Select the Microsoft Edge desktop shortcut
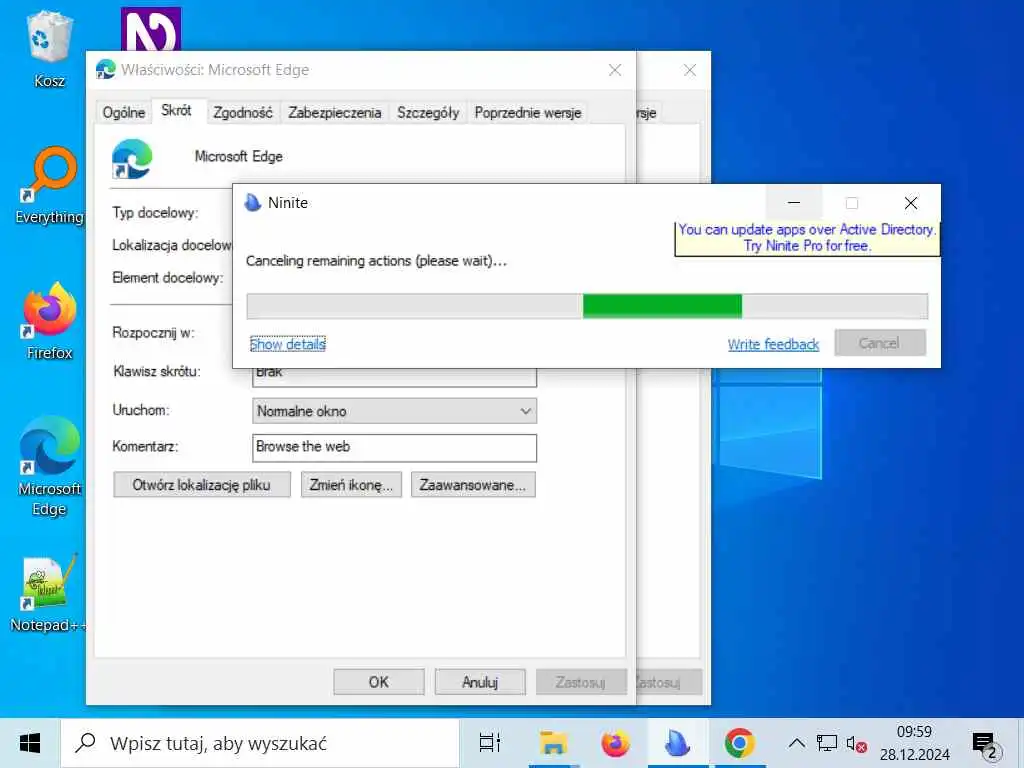 click(x=49, y=467)
